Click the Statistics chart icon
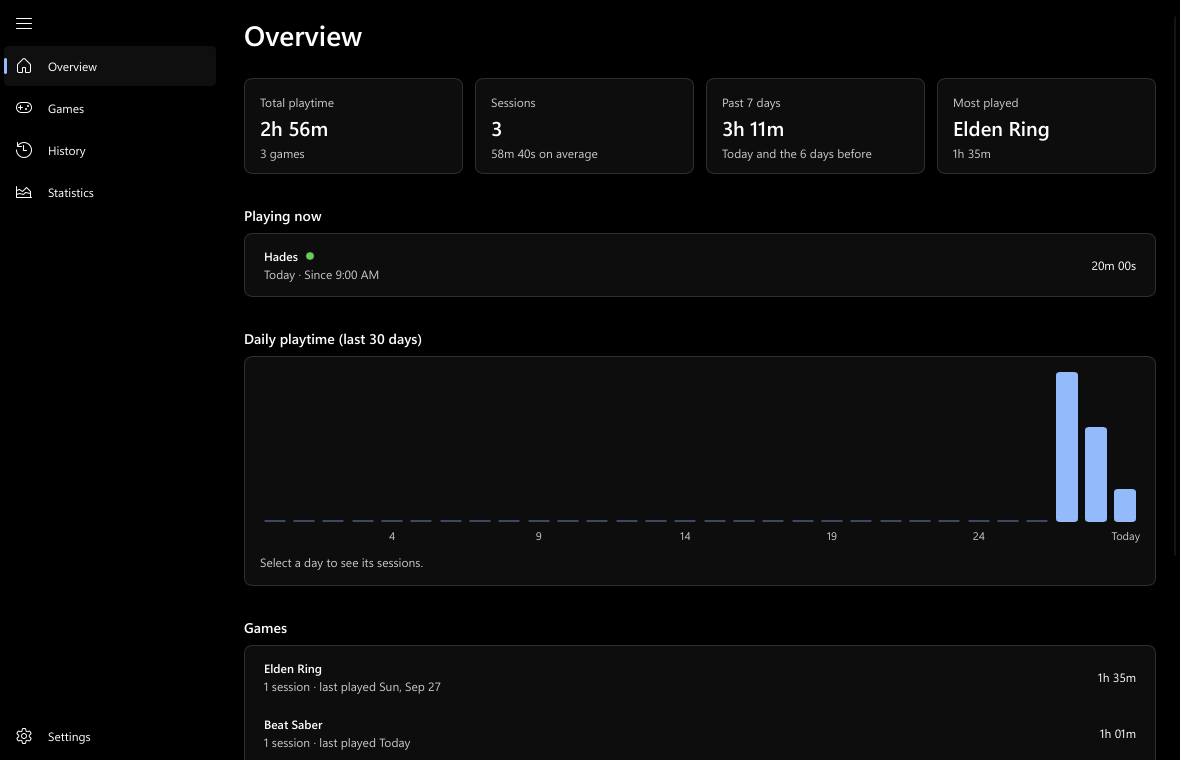 24,193
